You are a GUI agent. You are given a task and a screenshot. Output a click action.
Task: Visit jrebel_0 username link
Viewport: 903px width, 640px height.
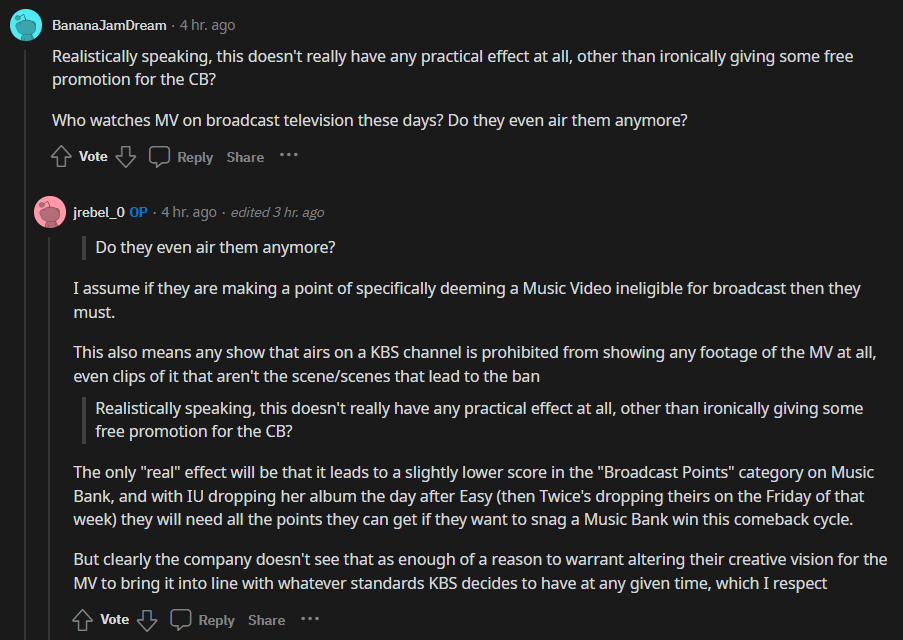click(x=99, y=212)
